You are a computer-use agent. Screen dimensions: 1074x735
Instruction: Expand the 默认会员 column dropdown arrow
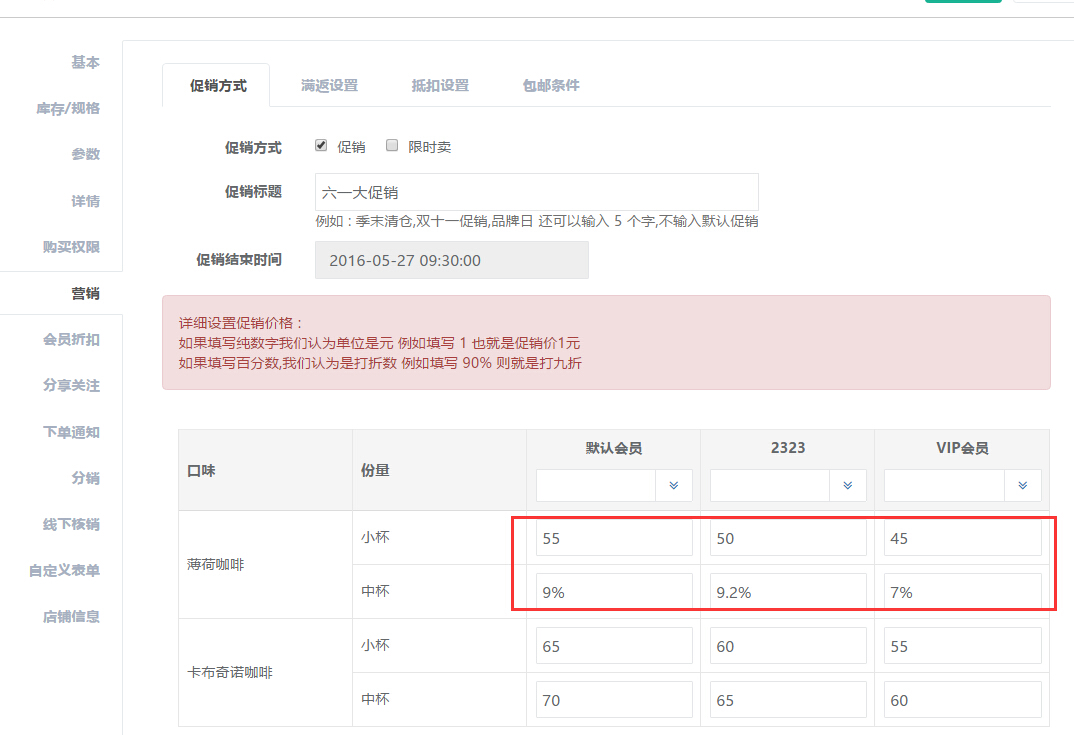(x=673, y=485)
